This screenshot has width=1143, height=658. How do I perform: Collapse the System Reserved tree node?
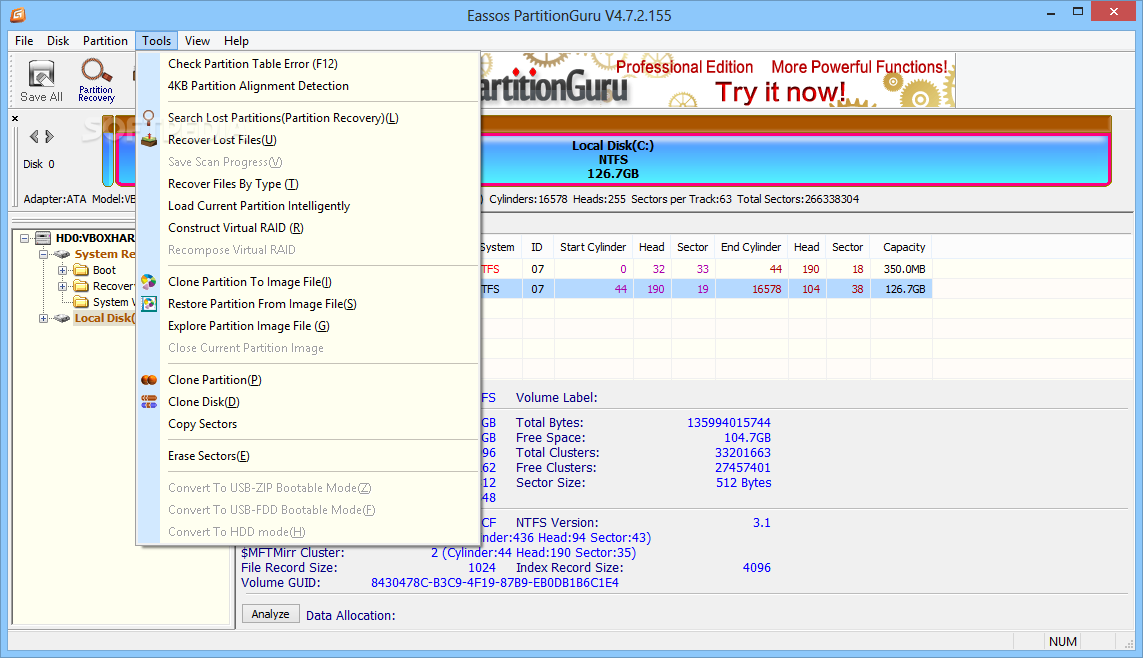[x=43, y=254]
